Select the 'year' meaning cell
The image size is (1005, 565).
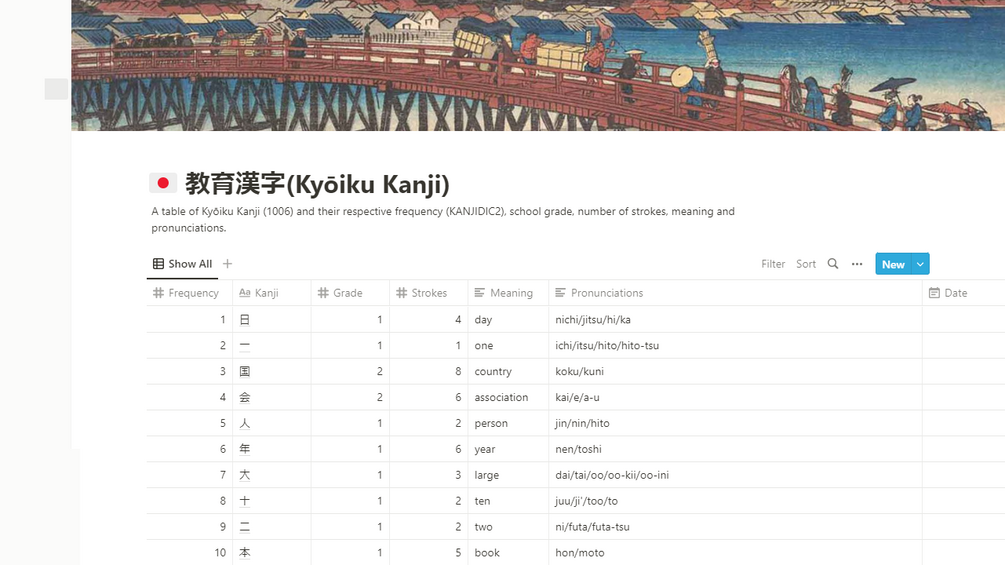[x=508, y=449]
